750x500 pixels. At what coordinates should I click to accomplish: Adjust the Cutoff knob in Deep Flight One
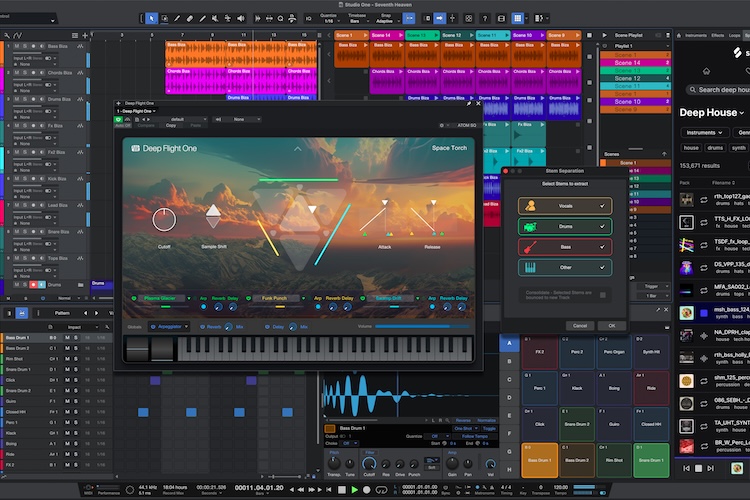pos(164,220)
